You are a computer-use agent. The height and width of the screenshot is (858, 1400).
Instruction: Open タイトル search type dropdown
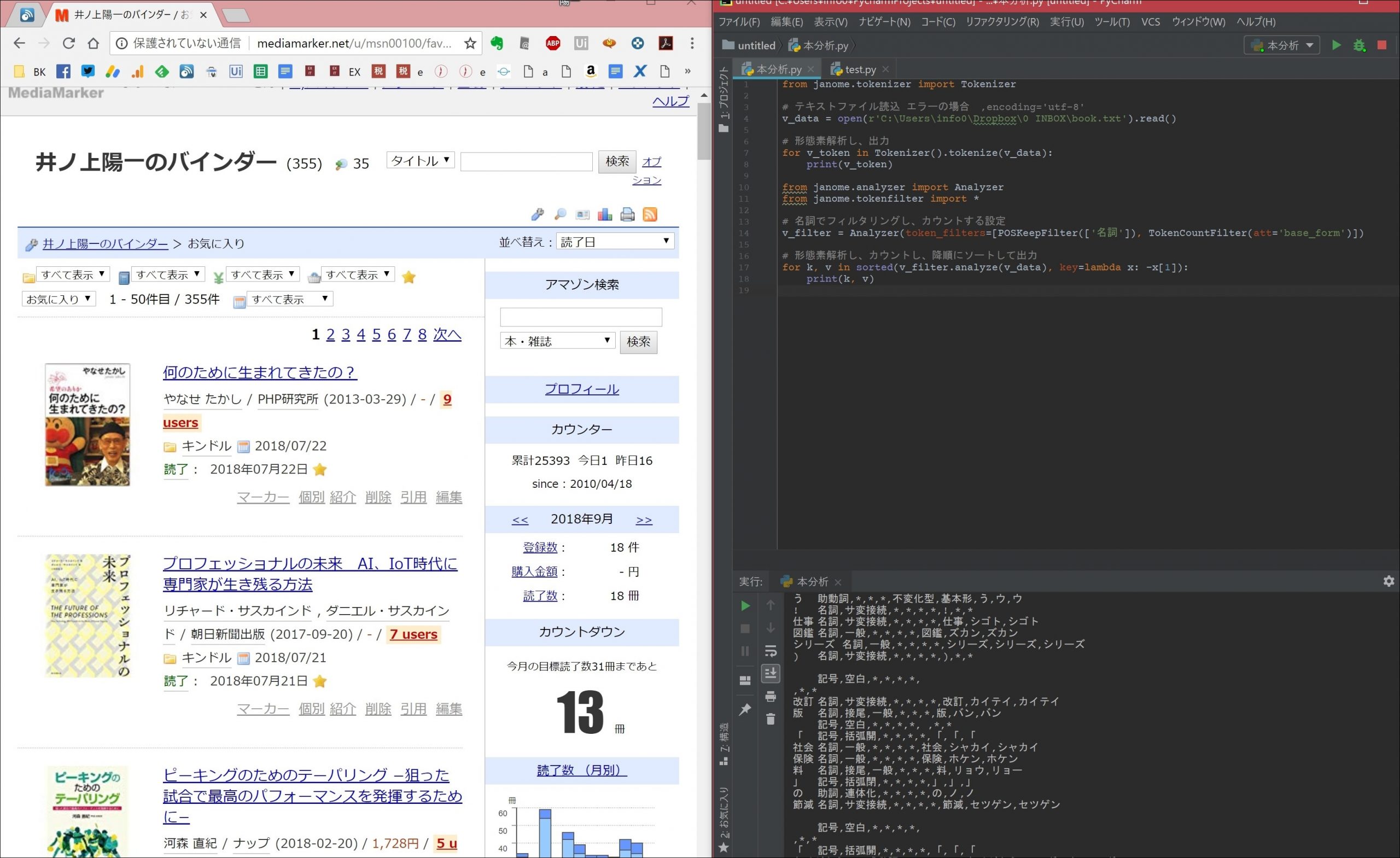pyautogui.click(x=421, y=160)
